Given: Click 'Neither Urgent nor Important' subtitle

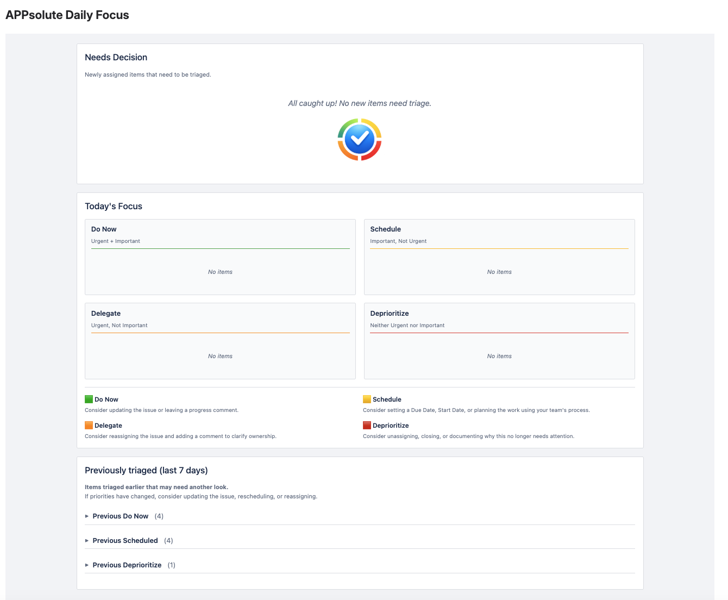Looking at the screenshot, I should (407, 325).
